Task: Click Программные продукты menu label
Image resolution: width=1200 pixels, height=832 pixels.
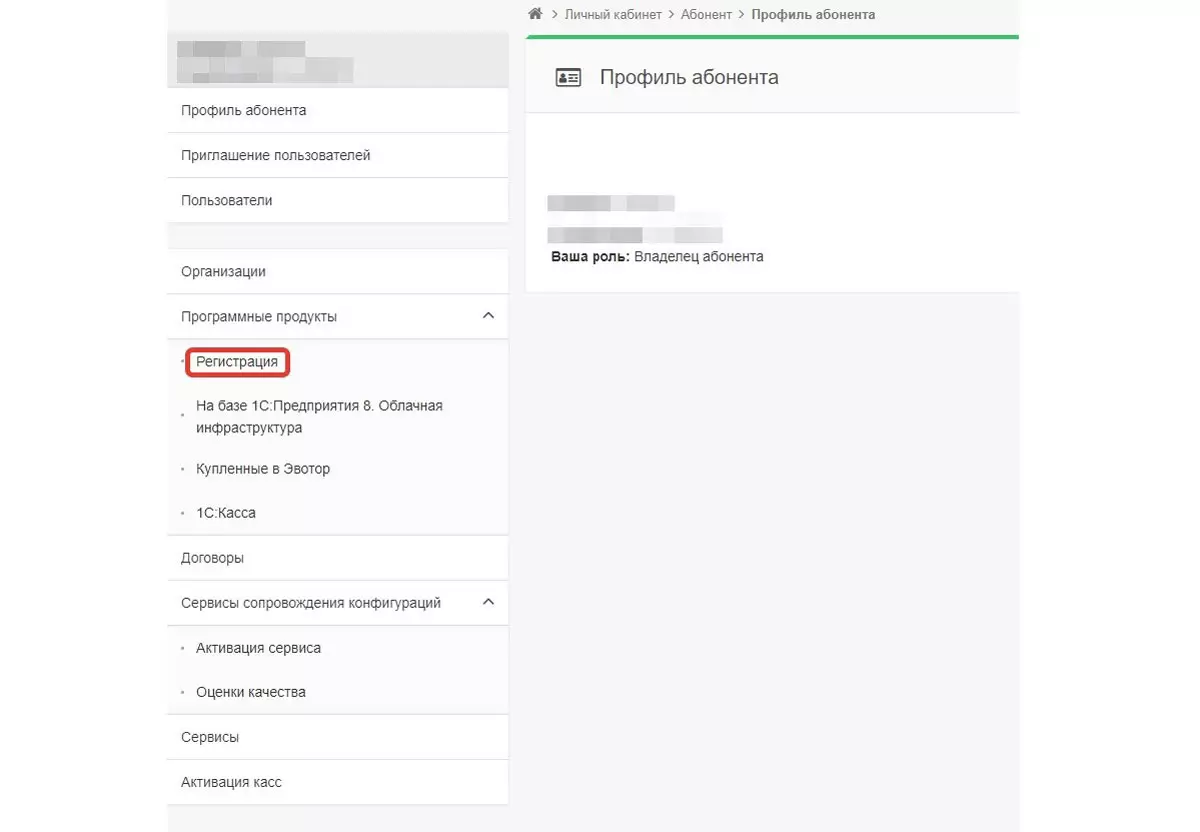Action: 259,316
